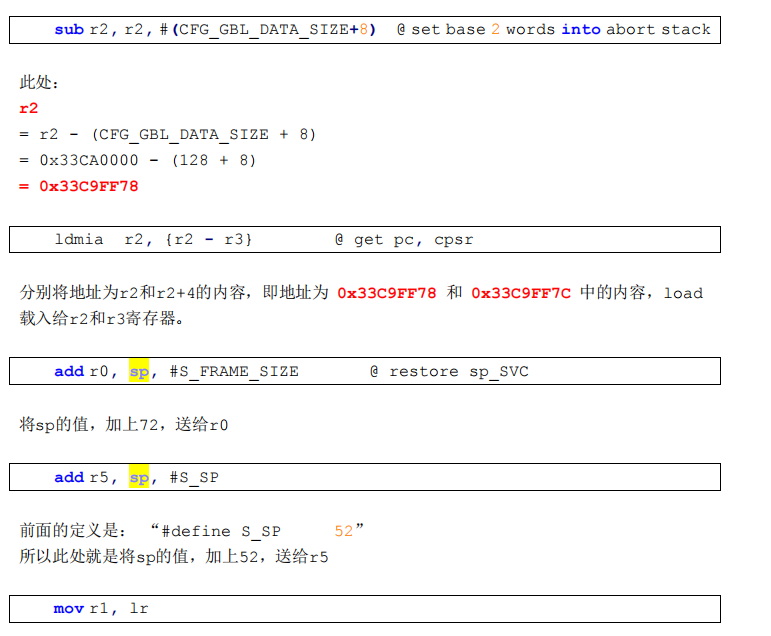Screen dimensions: 771x636
Task: Click the 'sub' keyword in first code box
Action: pyautogui.click(x=69, y=30)
